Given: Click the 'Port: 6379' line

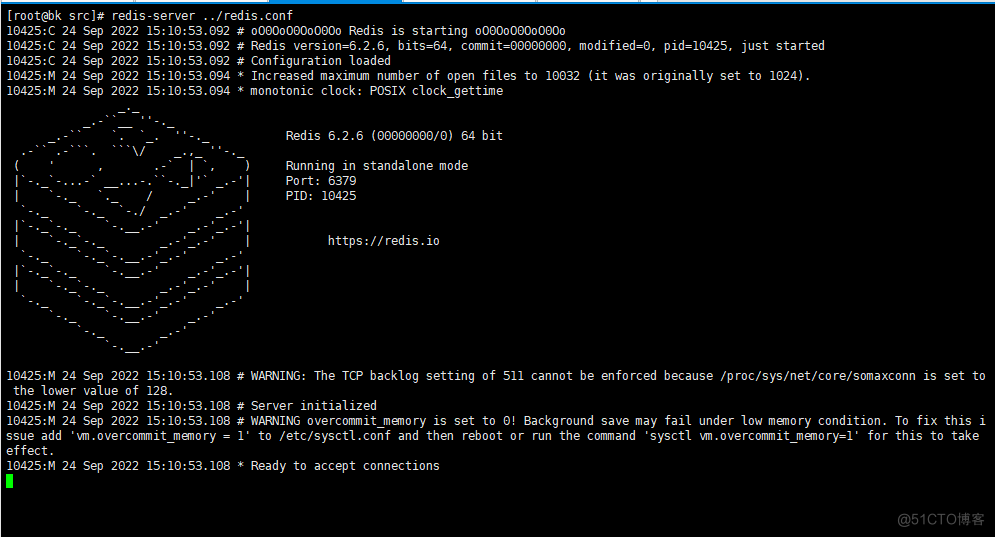Looking at the screenshot, I should pyautogui.click(x=320, y=181).
